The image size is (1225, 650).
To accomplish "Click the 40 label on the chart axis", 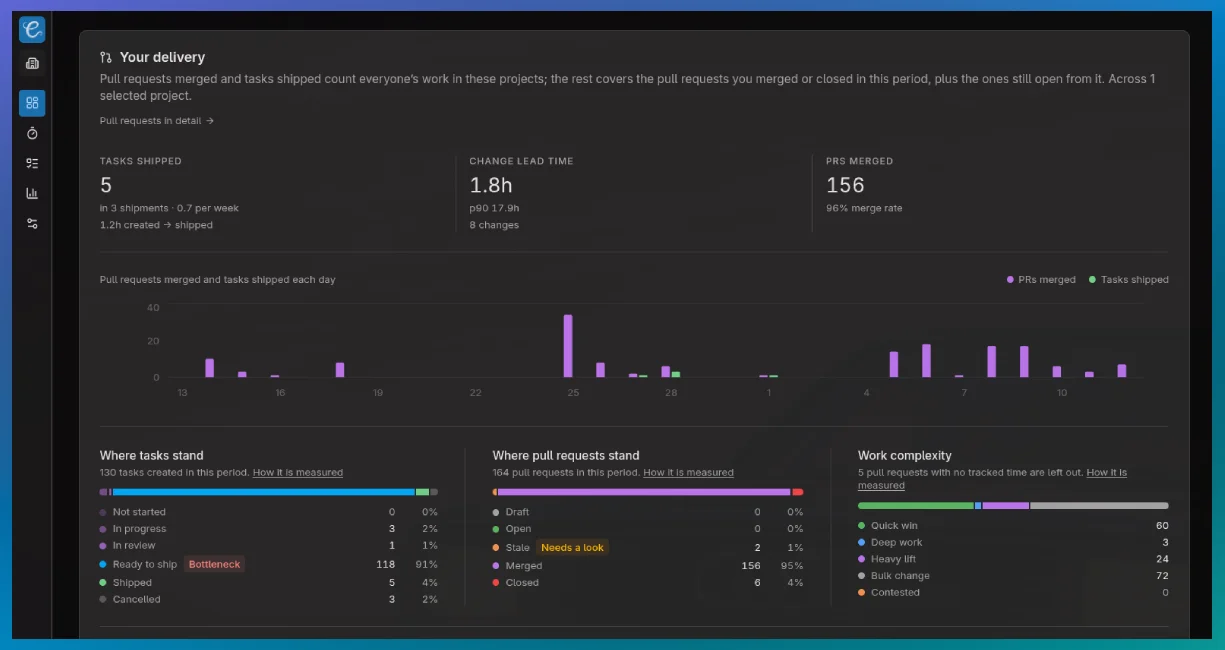I will [x=153, y=308].
